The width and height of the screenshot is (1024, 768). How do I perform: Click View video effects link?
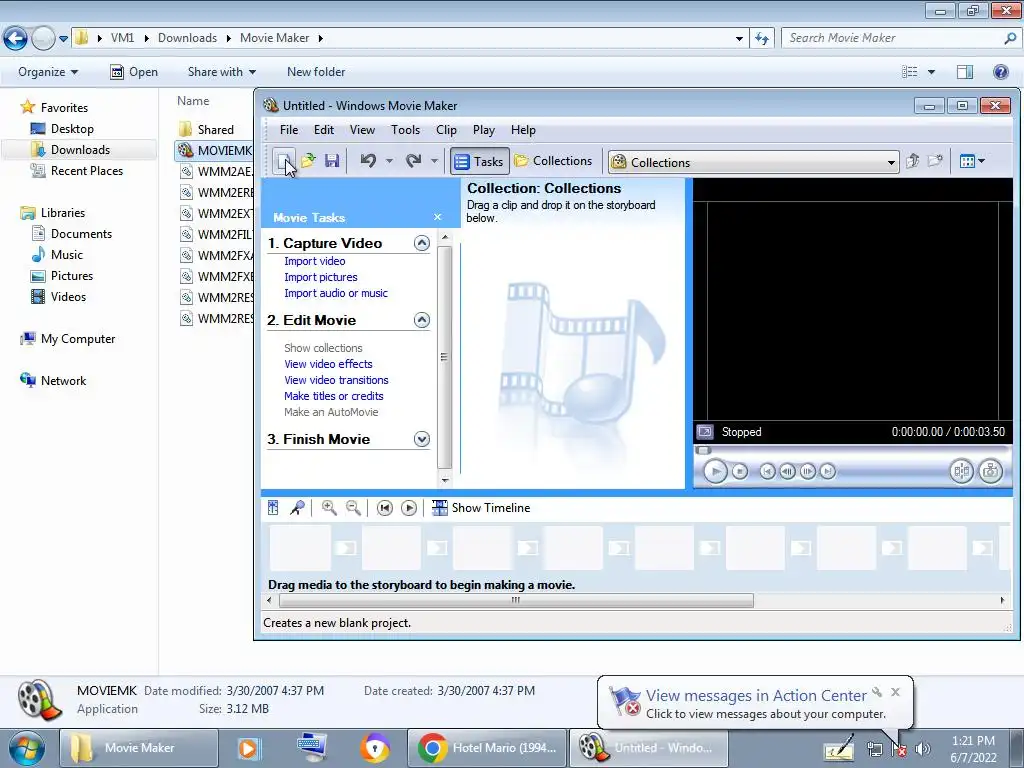click(328, 364)
